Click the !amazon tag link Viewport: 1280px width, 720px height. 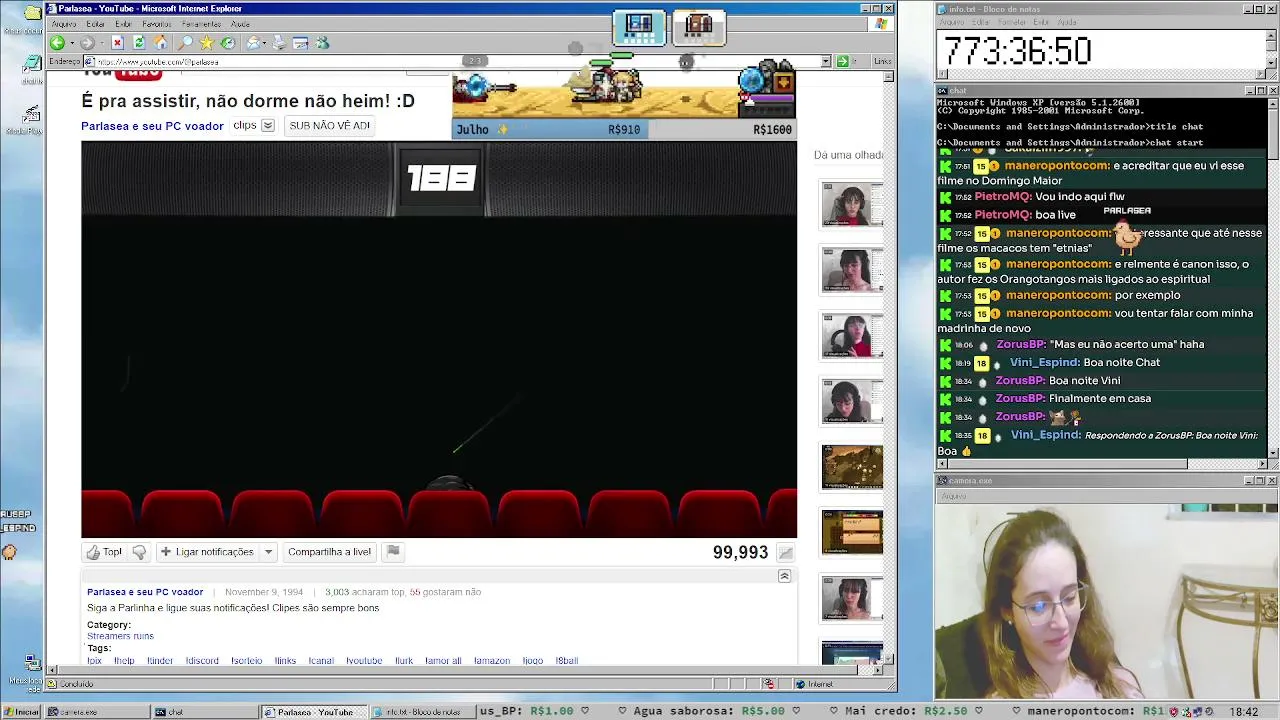pyautogui.click(x=492, y=661)
